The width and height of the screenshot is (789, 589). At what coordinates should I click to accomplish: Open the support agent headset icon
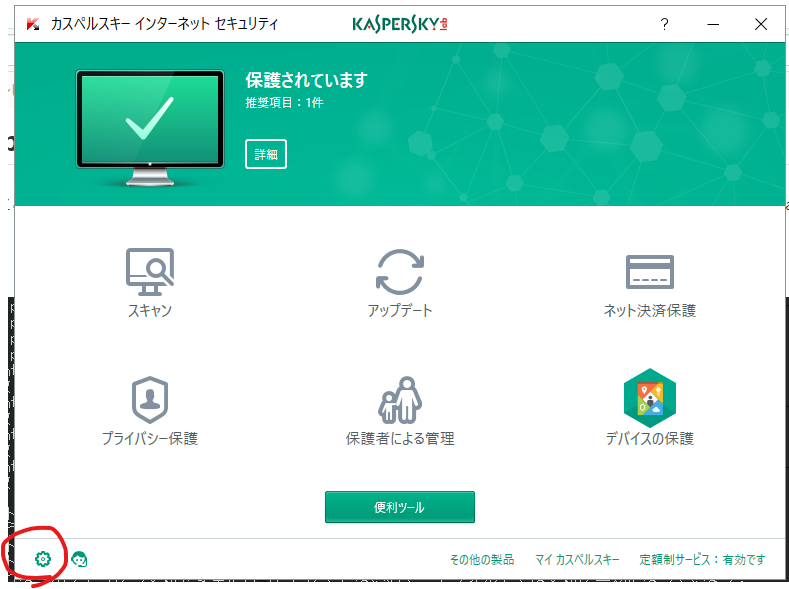tap(79, 559)
